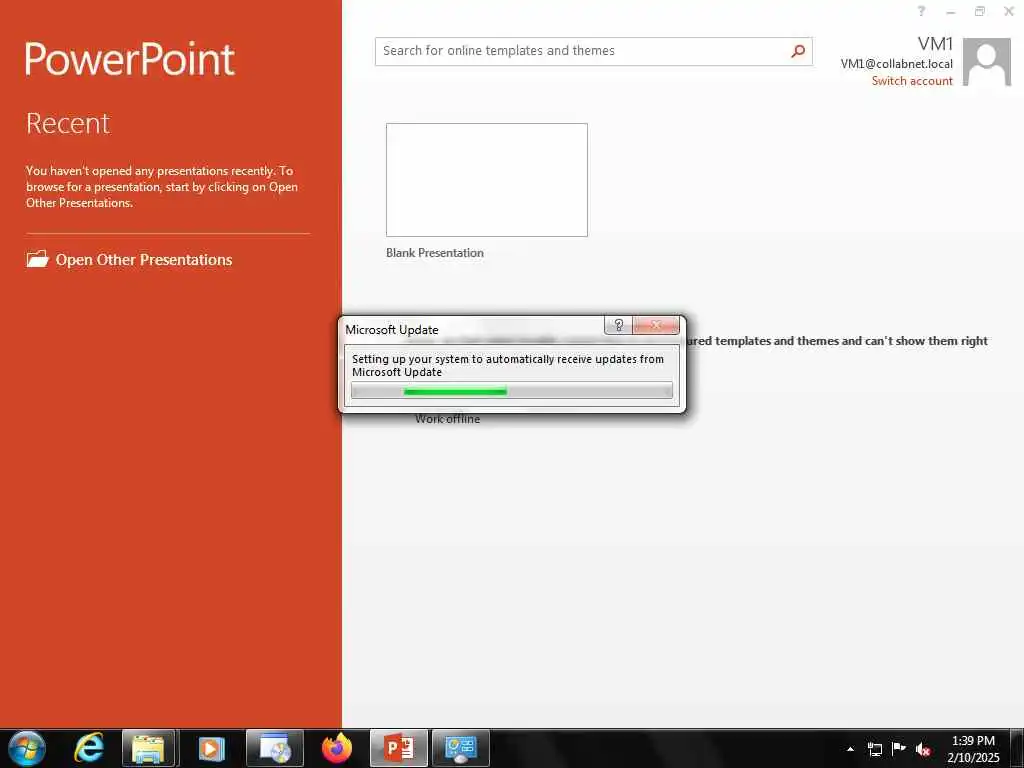Open File Explorer from the taskbar
The image size is (1024, 768).
149,748
